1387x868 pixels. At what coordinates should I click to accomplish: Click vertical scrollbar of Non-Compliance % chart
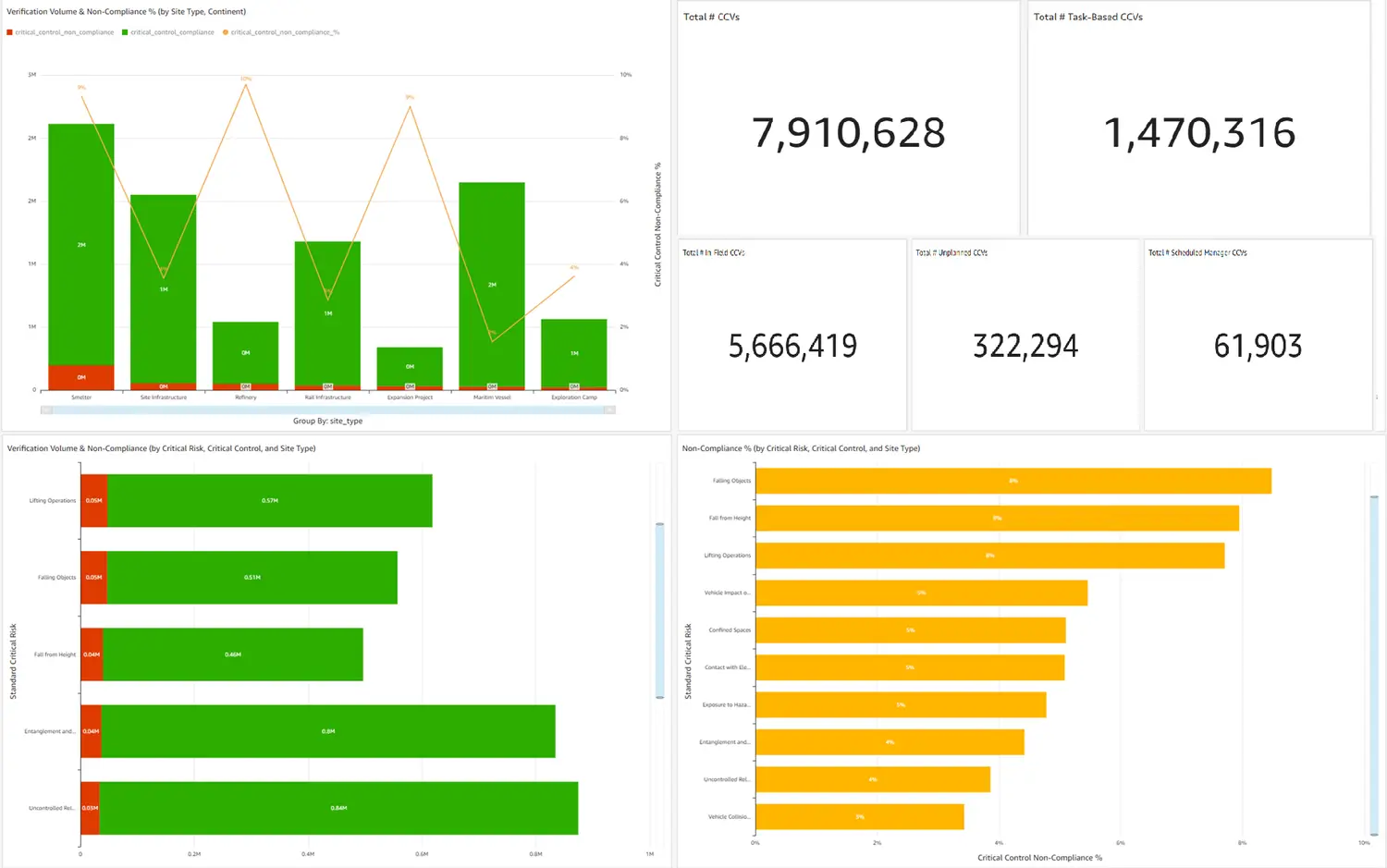(x=1374, y=664)
